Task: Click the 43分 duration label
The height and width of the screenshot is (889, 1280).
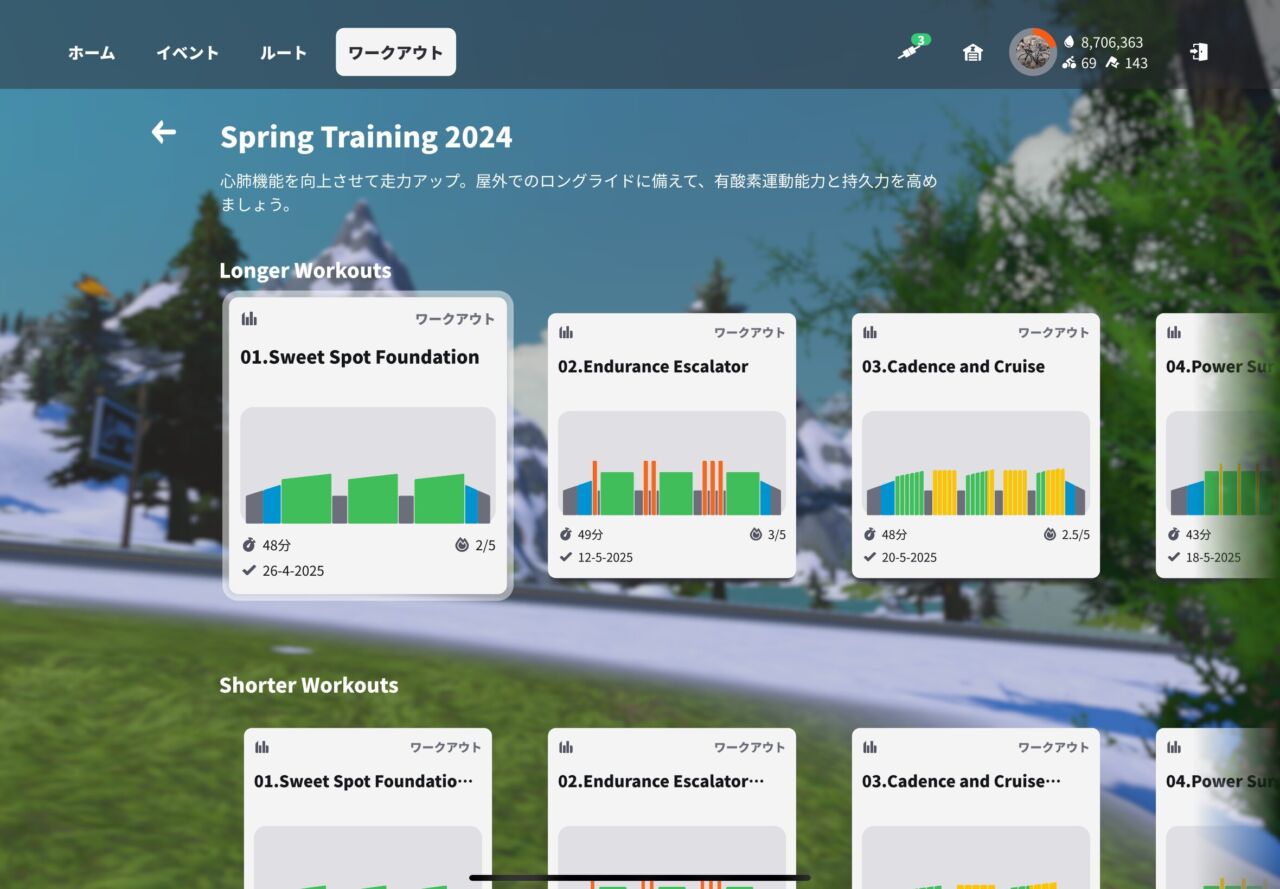Action: [x=1198, y=535]
